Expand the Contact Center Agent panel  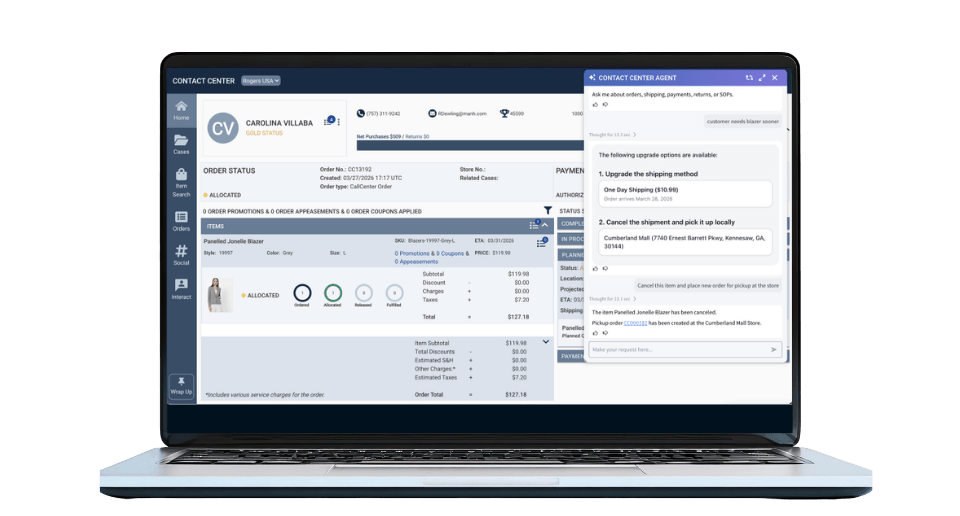click(x=762, y=77)
